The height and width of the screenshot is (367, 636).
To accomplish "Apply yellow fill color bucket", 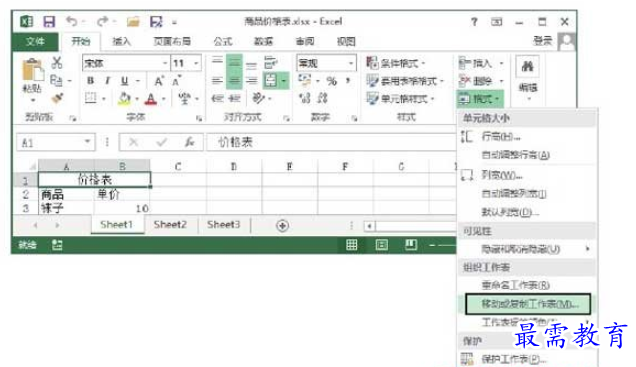I will [125, 98].
